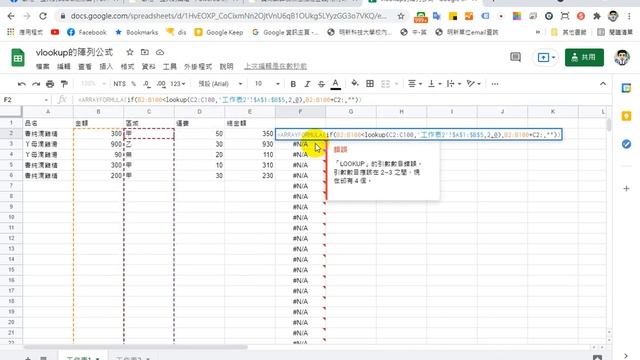The height and width of the screenshot is (360, 640).
Task: Open the comment history icon
Action: point(516,57)
